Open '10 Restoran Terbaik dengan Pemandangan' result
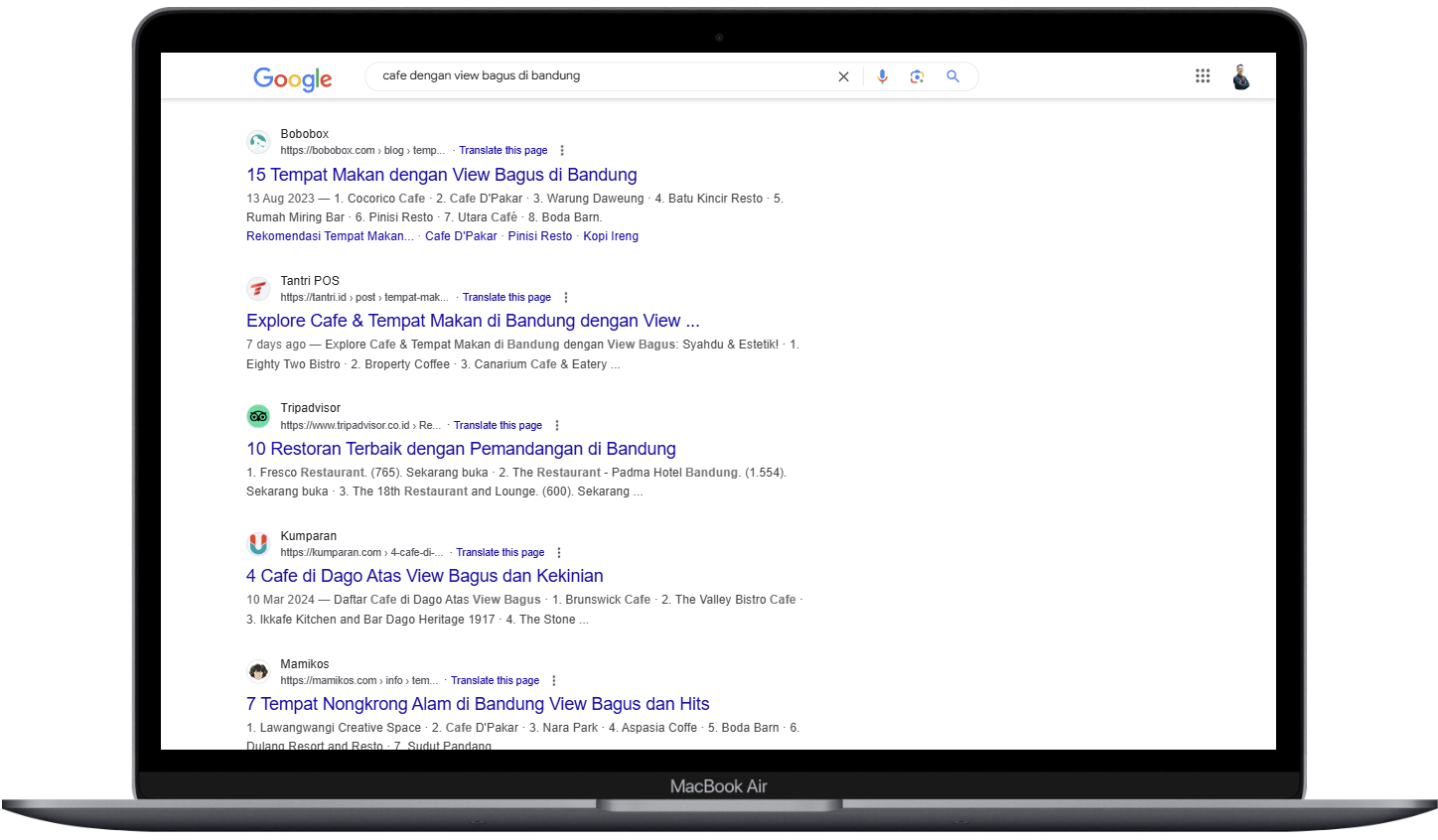Viewport: 1438px width, 840px height. point(461,449)
